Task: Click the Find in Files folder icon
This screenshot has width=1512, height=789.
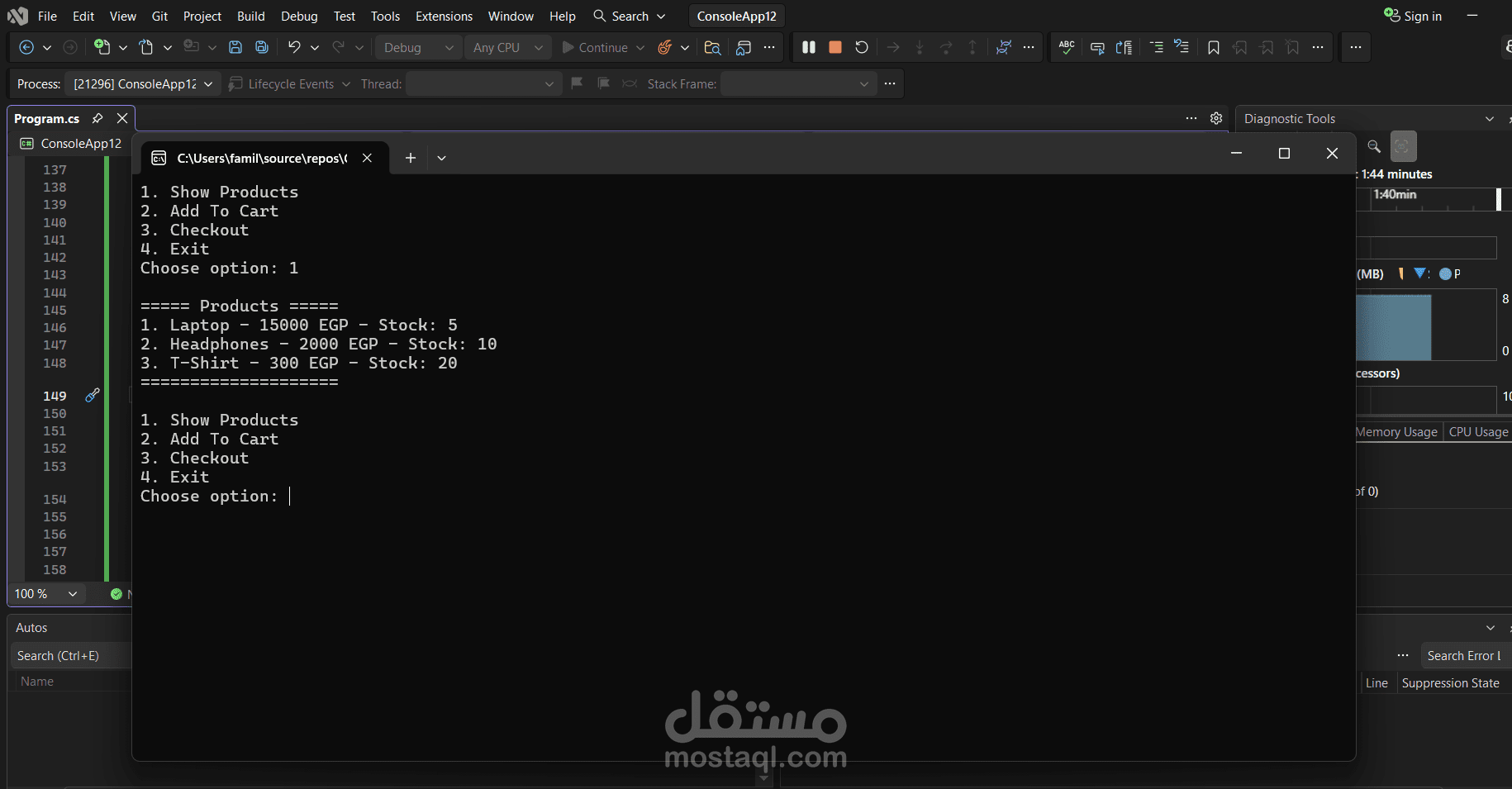Action: 712,48
